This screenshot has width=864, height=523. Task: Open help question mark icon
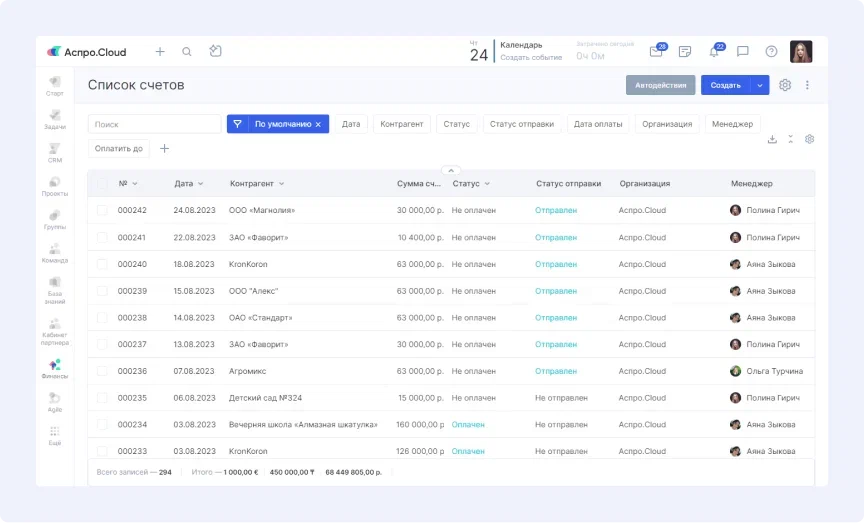click(x=771, y=51)
